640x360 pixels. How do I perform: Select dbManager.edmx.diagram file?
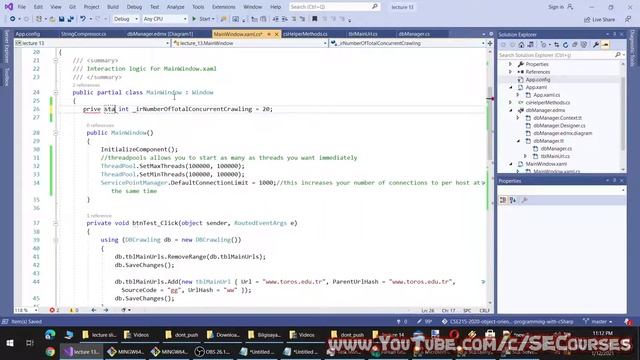(562, 133)
